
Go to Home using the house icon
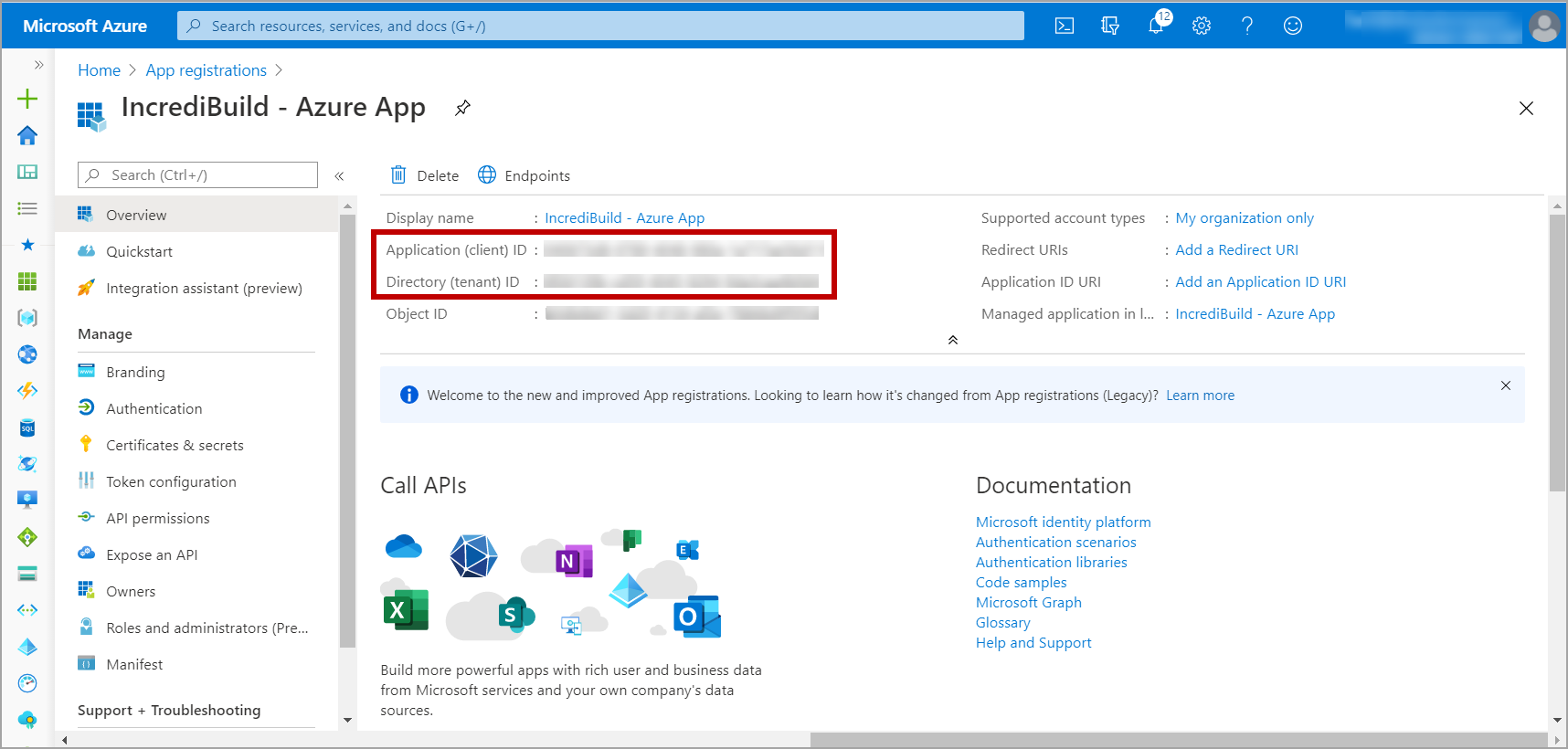(27, 135)
